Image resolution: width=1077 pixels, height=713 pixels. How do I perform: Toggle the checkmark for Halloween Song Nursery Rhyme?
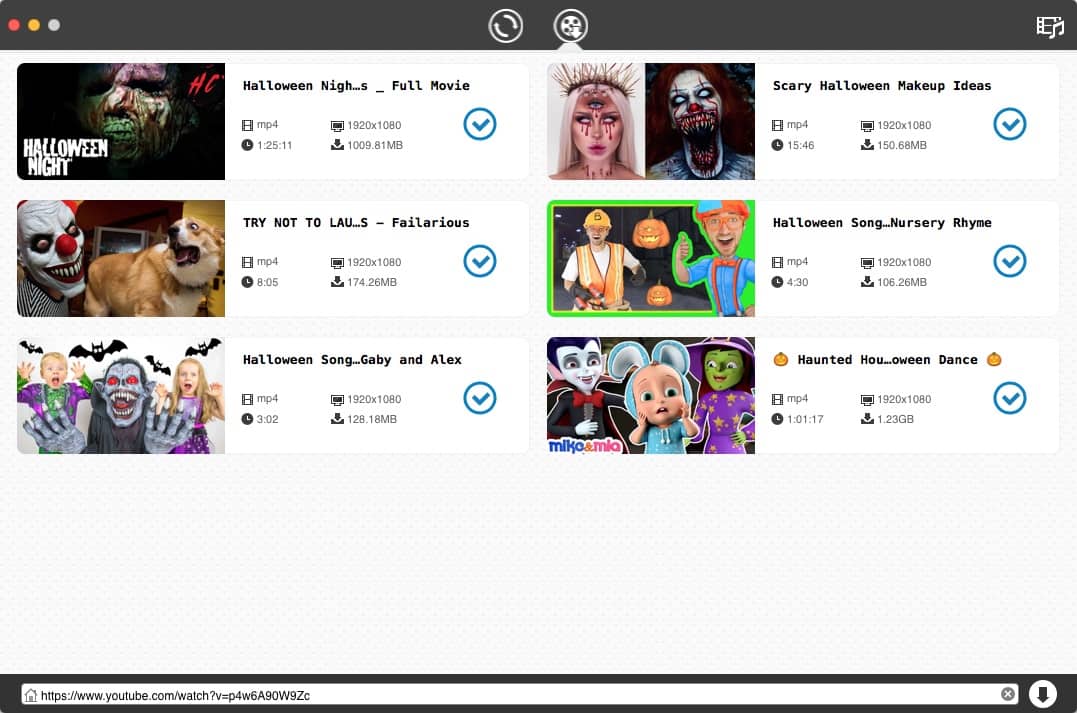coord(1010,261)
